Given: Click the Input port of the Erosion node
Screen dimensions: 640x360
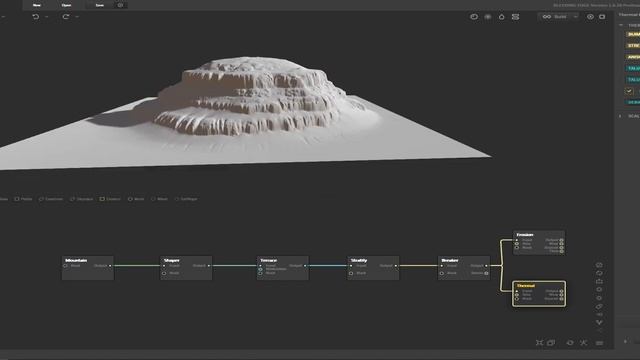Looking at the screenshot, I should coord(517,240).
